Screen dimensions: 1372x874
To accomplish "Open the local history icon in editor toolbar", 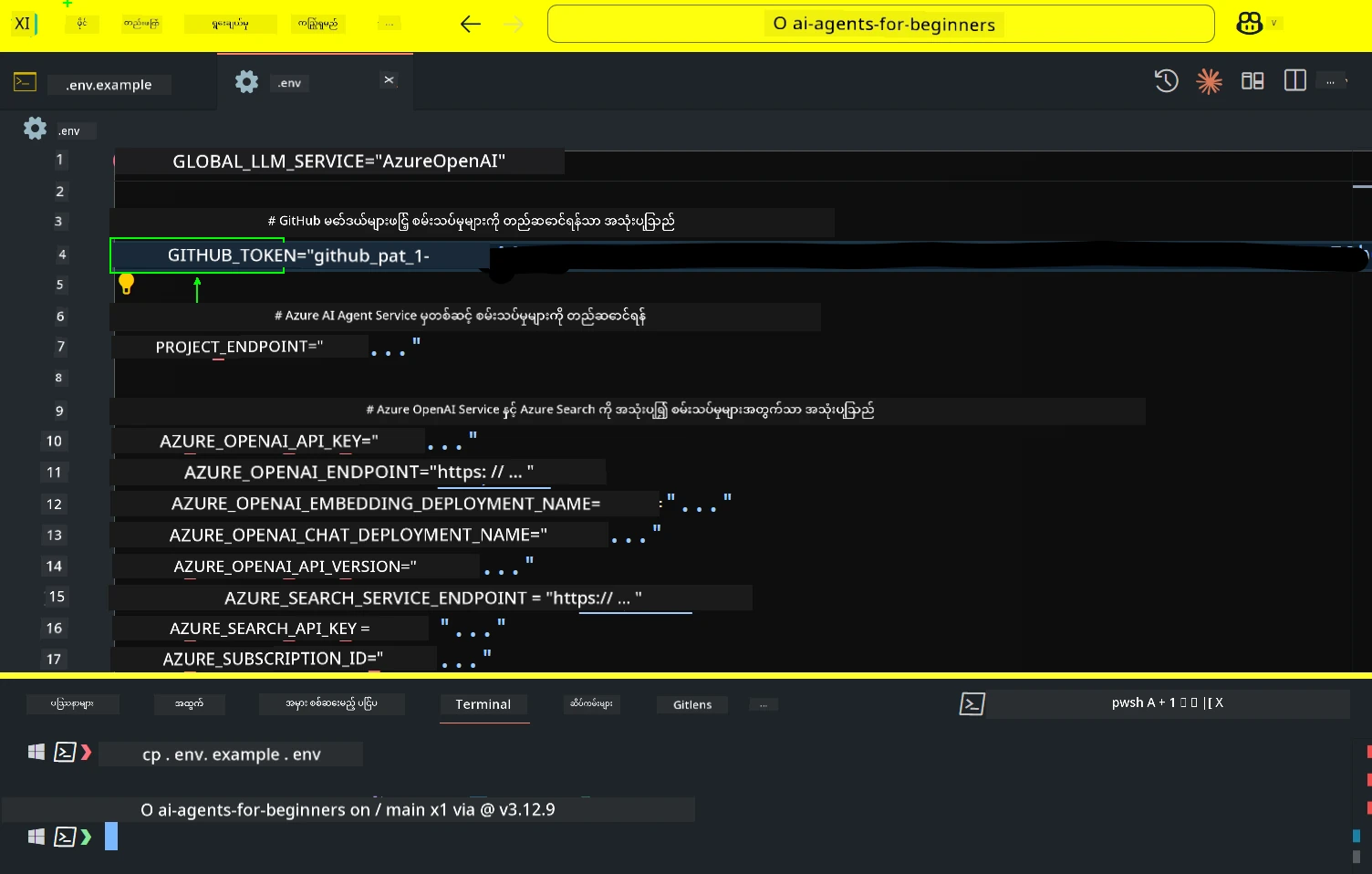I will click(1166, 81).
